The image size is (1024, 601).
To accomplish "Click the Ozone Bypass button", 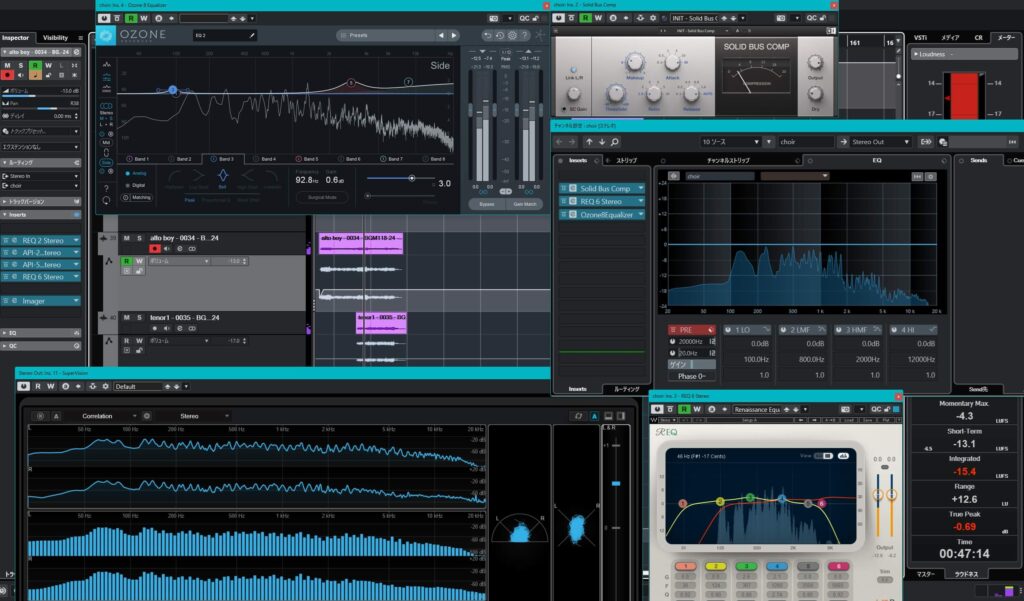I will pos(486,204).
